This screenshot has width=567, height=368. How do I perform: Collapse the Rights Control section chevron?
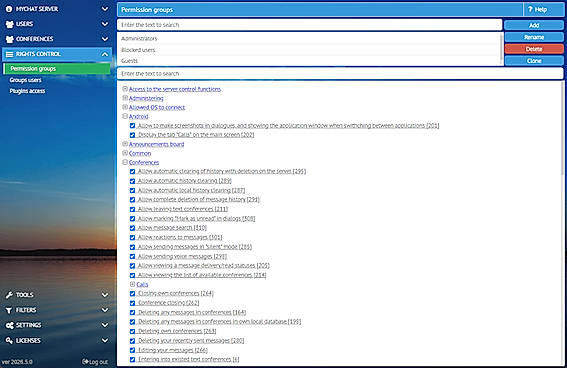point(105,55)
